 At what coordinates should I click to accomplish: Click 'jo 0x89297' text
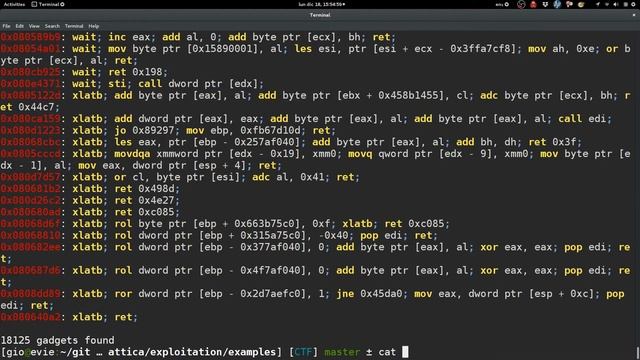click(147, 130)
